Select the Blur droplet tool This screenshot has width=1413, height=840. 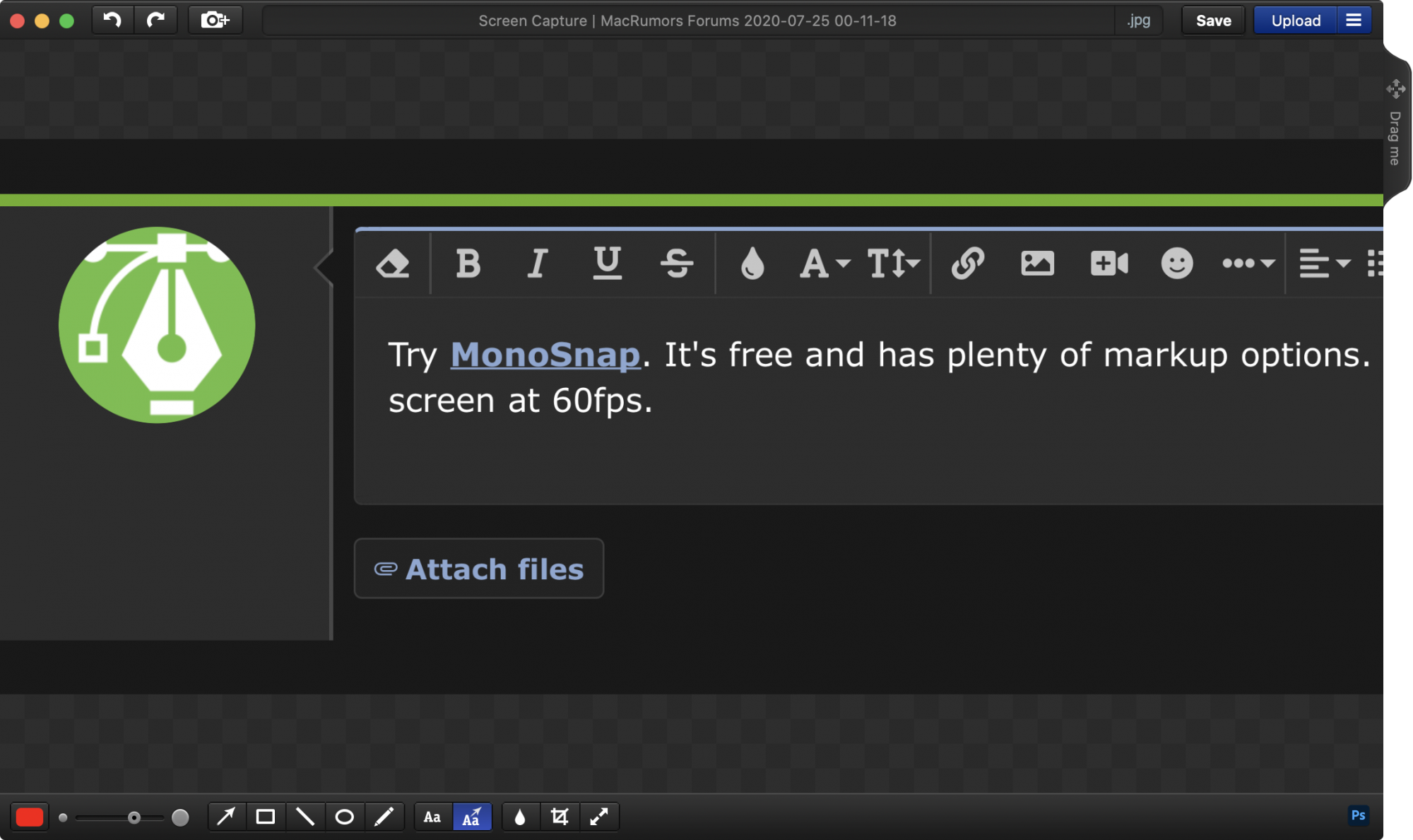pyautogui.click(x=520, y=817)
